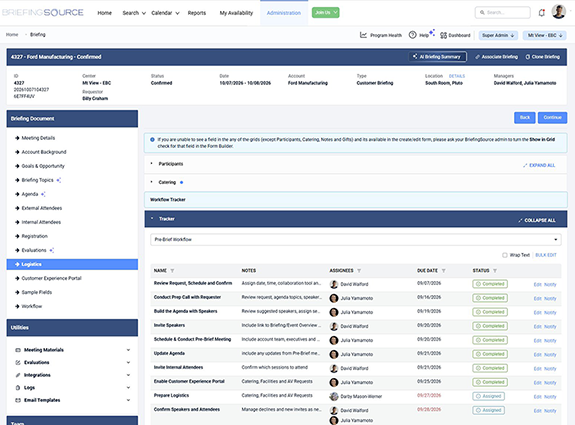Go to the Home menu item
The width and height of the screenshot is (575, 425).
(x=105, y=13)
